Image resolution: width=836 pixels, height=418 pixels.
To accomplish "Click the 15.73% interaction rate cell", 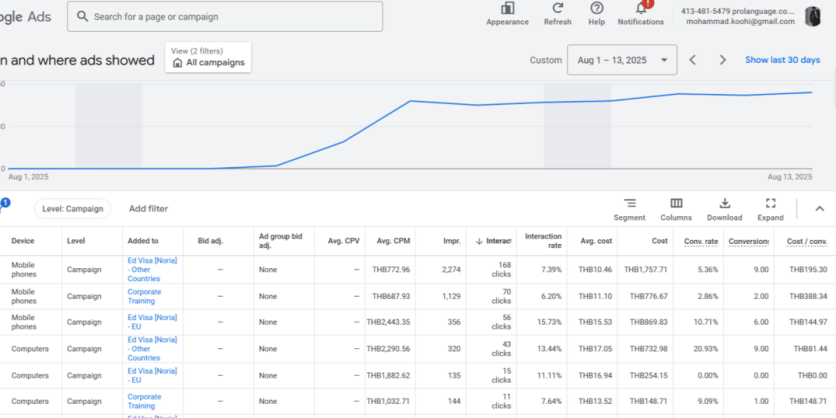I will pos(548,322).
